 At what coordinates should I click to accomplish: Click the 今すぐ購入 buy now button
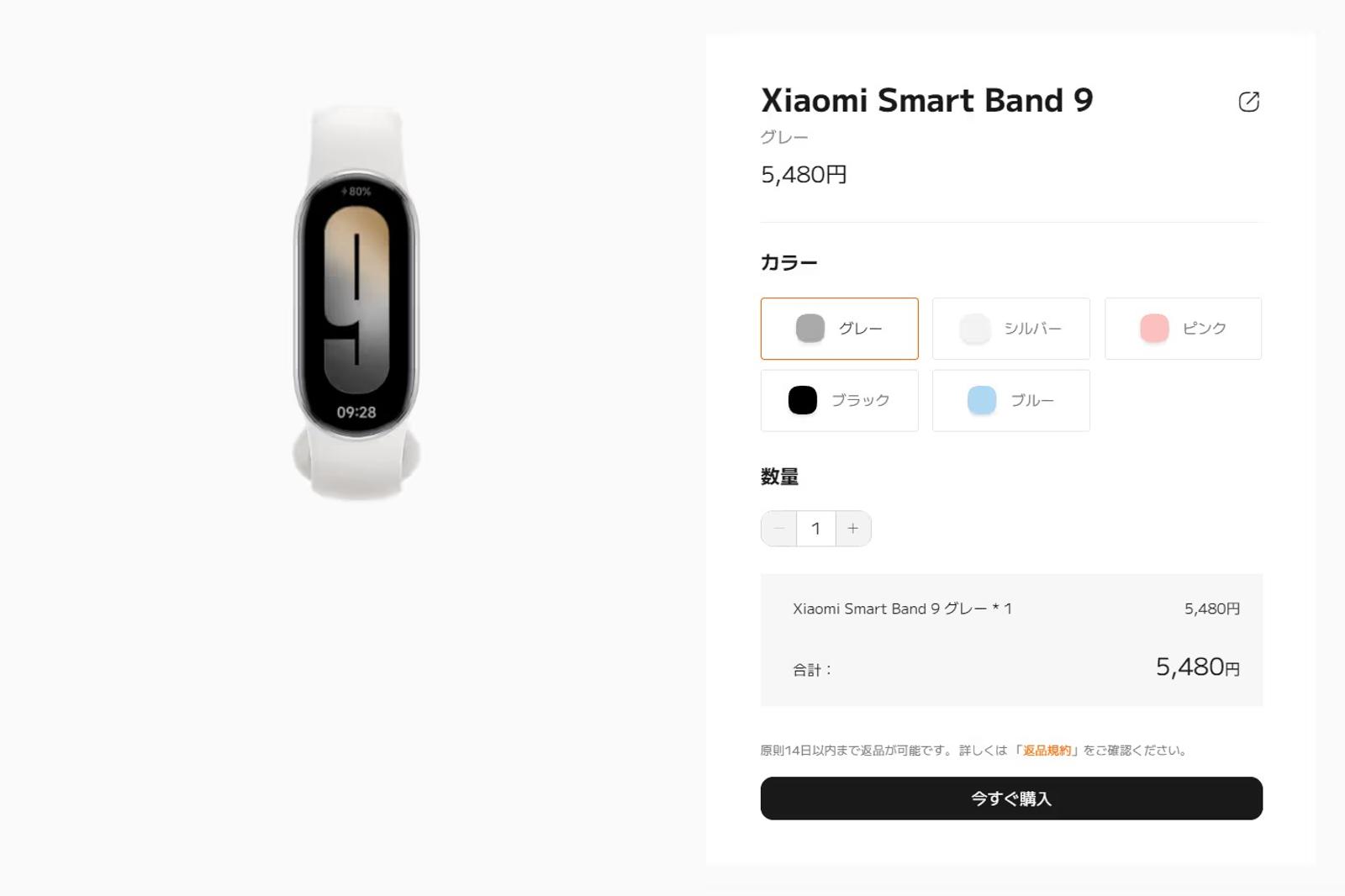[1011, 798]
